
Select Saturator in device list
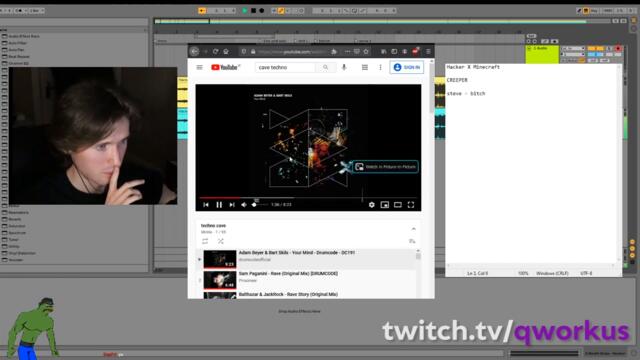(x=17, y=226)
